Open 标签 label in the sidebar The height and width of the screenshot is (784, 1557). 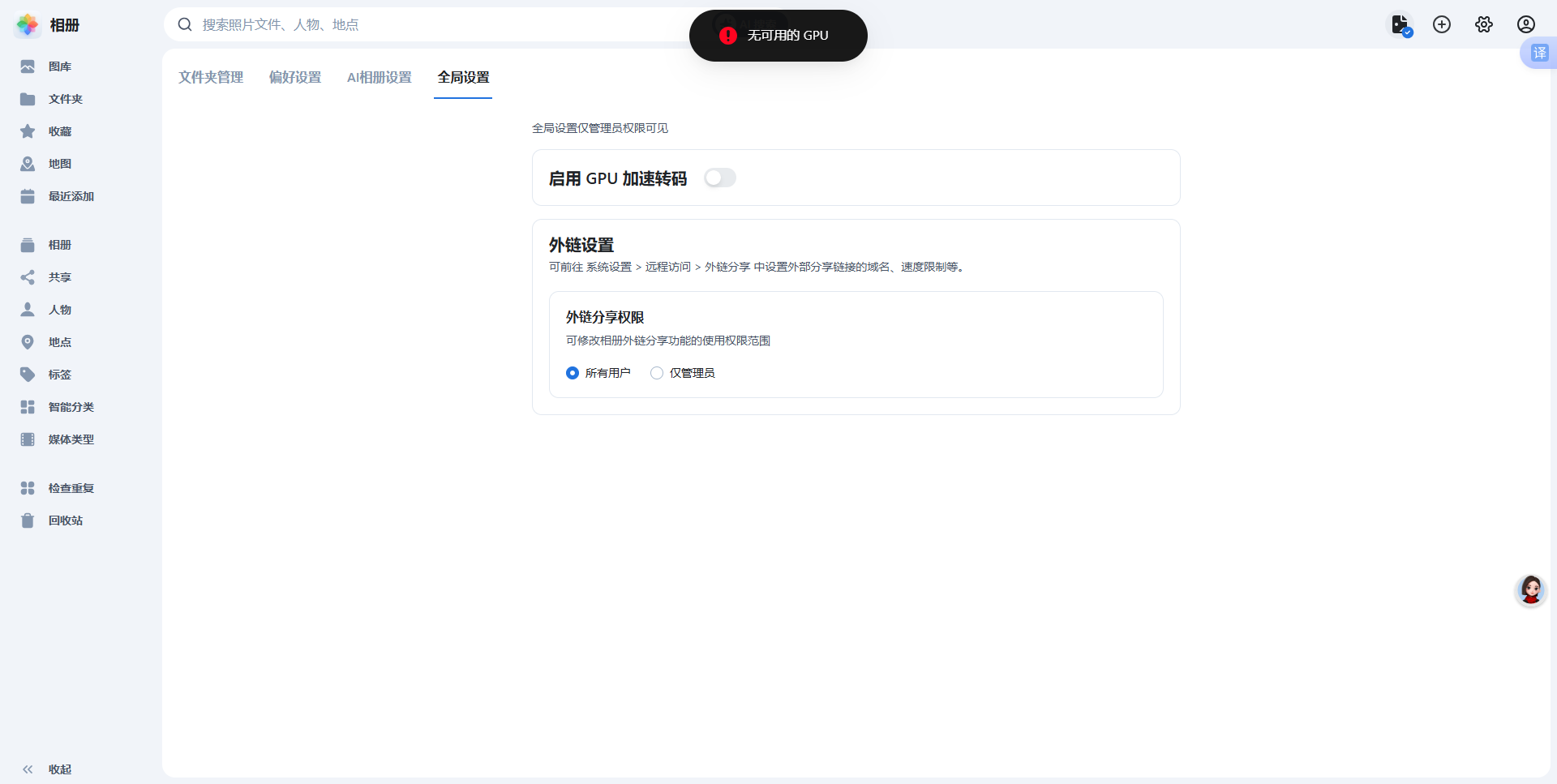click(x=60, y=375)
